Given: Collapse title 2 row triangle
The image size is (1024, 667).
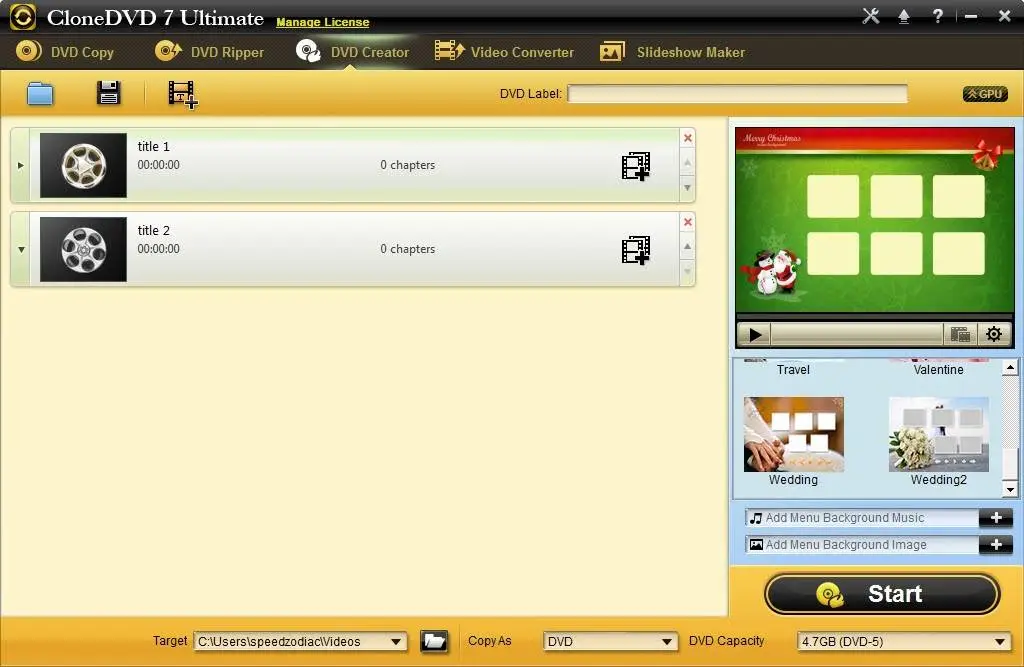Looking at the screenshot, I should tap(21, 250).
